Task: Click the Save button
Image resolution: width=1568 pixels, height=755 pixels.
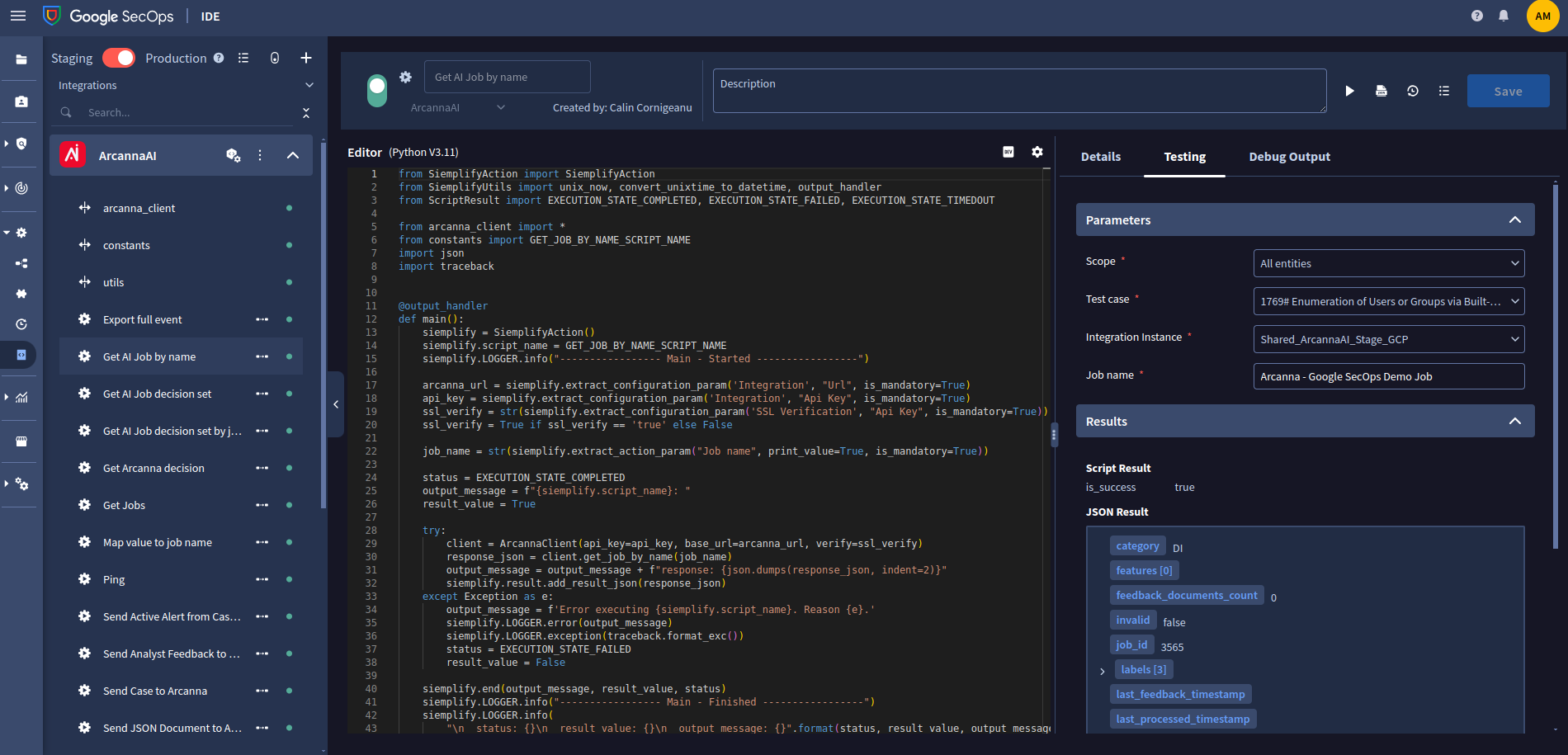Action: pyautogui.click(x=1508, y=91)
